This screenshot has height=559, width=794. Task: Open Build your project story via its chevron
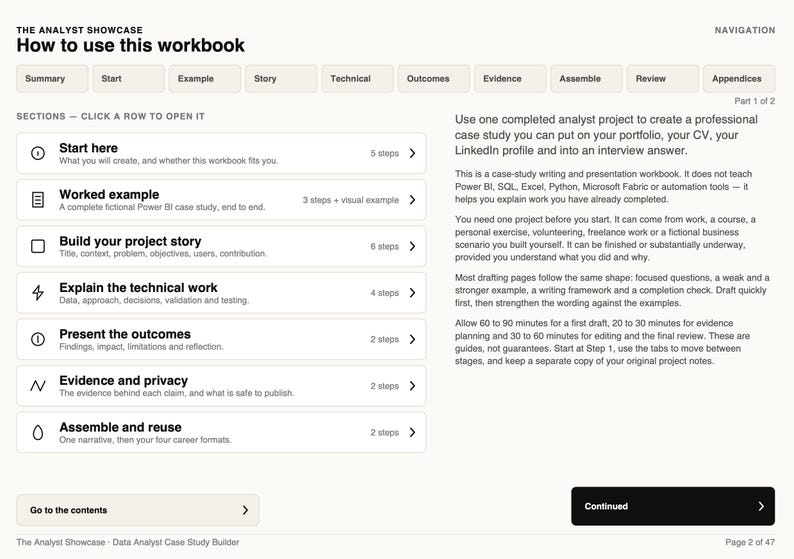click(x=412, y=246)
